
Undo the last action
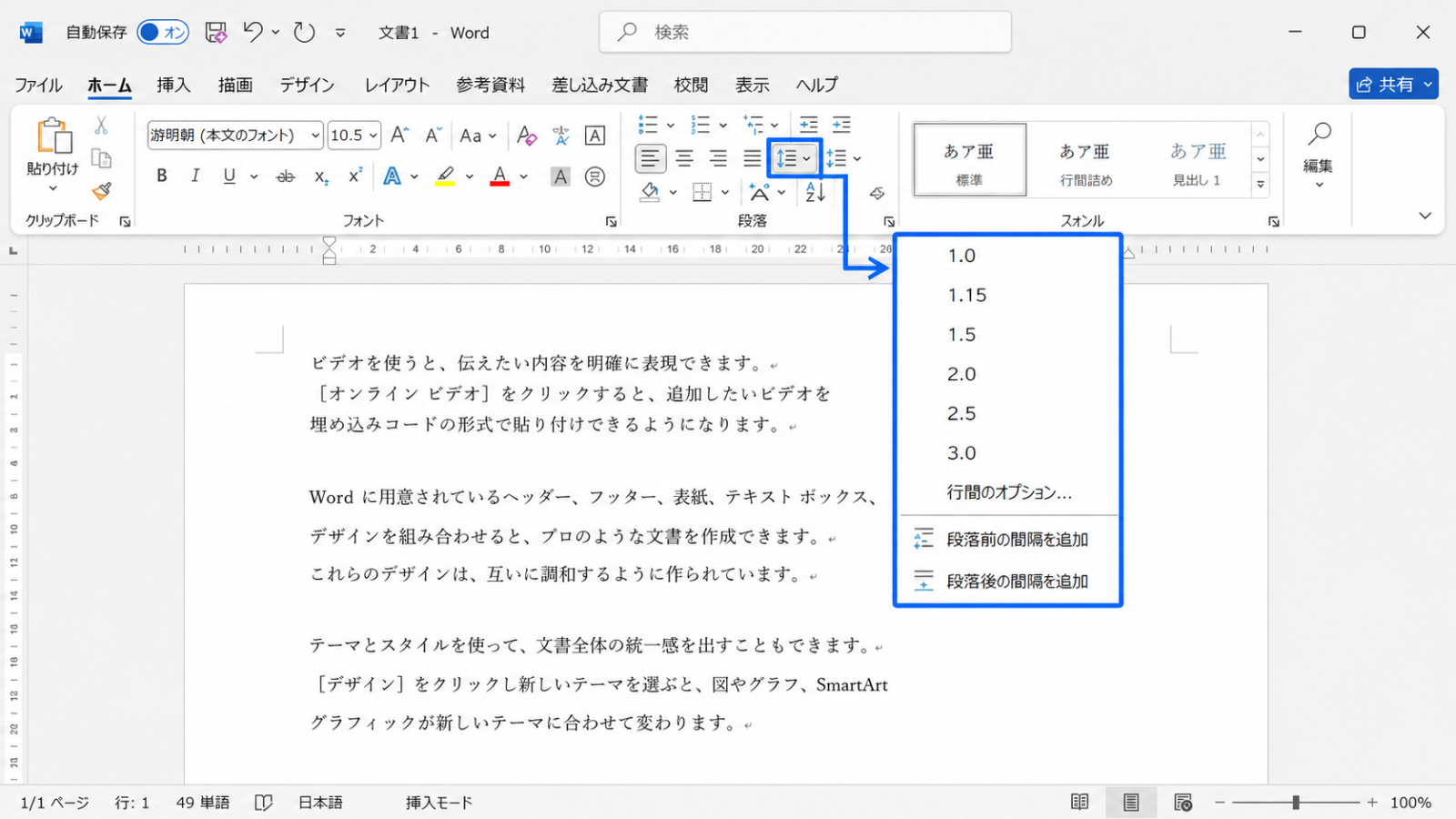[x=253, y=32]
